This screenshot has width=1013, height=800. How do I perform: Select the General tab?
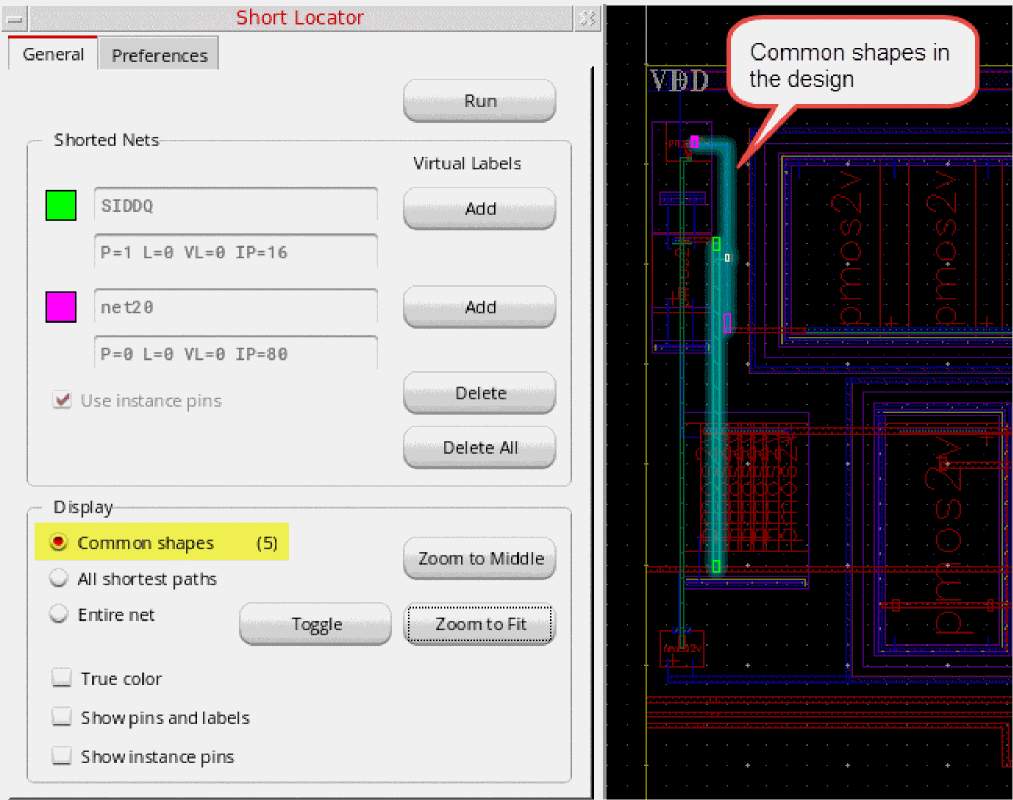coord(53,54)
